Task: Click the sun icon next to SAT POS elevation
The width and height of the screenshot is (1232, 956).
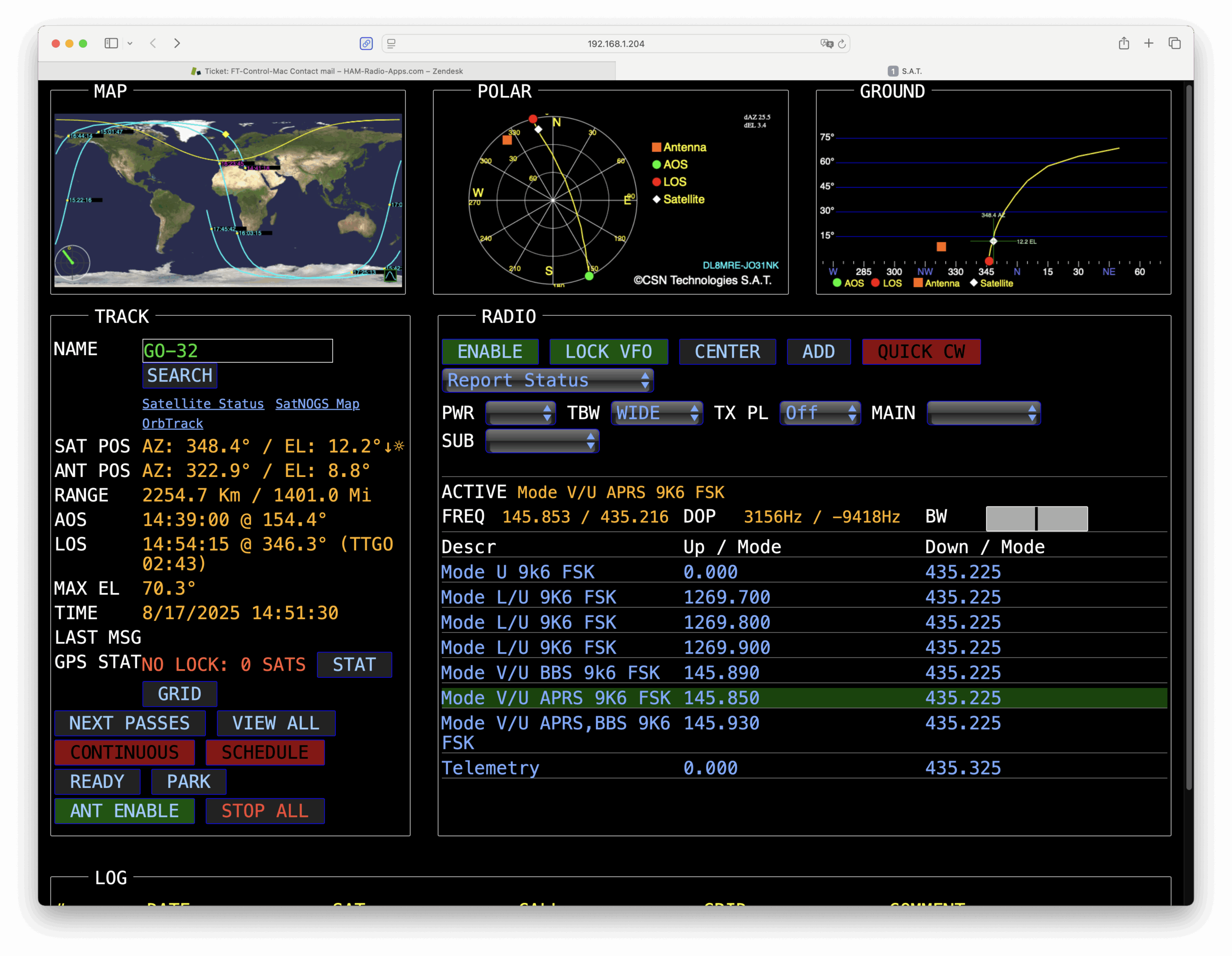Action: tap(400, 446)
